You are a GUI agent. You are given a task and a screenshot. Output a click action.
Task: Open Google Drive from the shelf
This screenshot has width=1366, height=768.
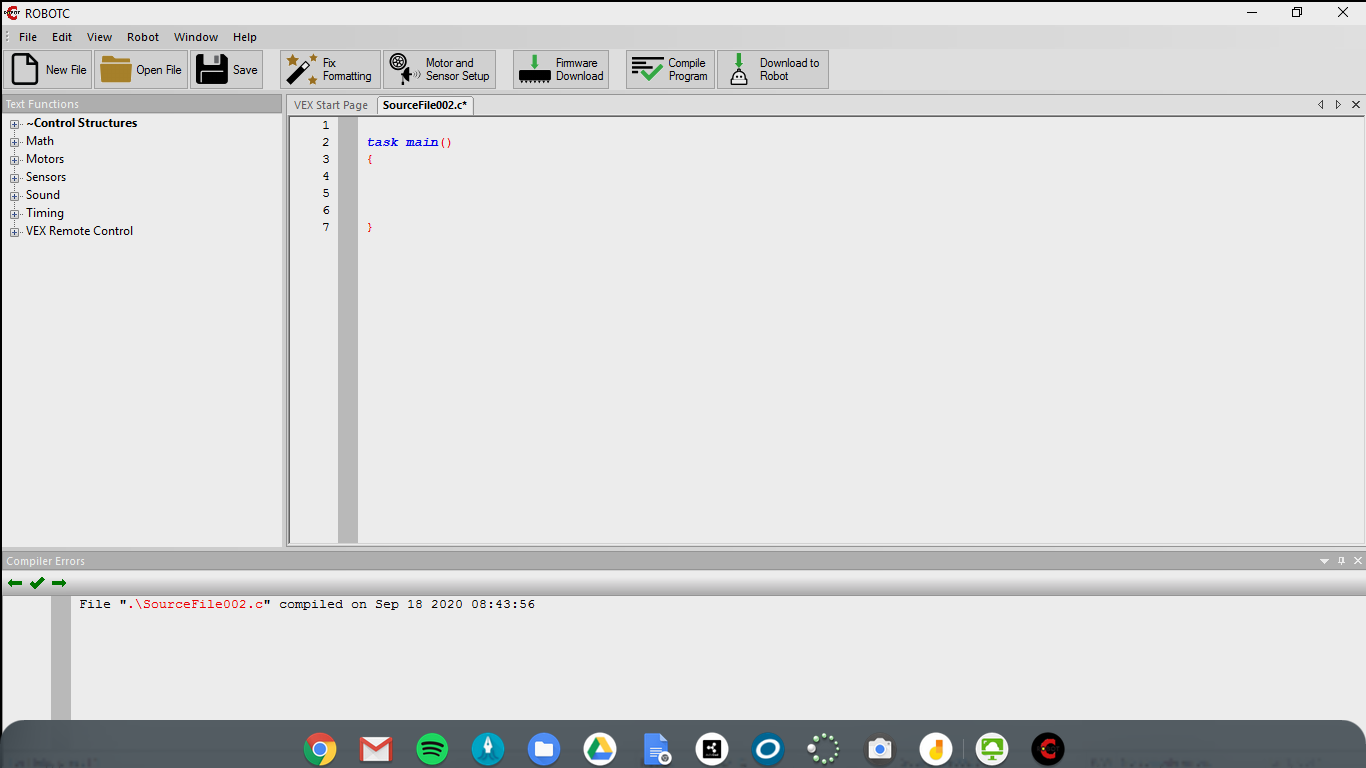tap(600, 748)
